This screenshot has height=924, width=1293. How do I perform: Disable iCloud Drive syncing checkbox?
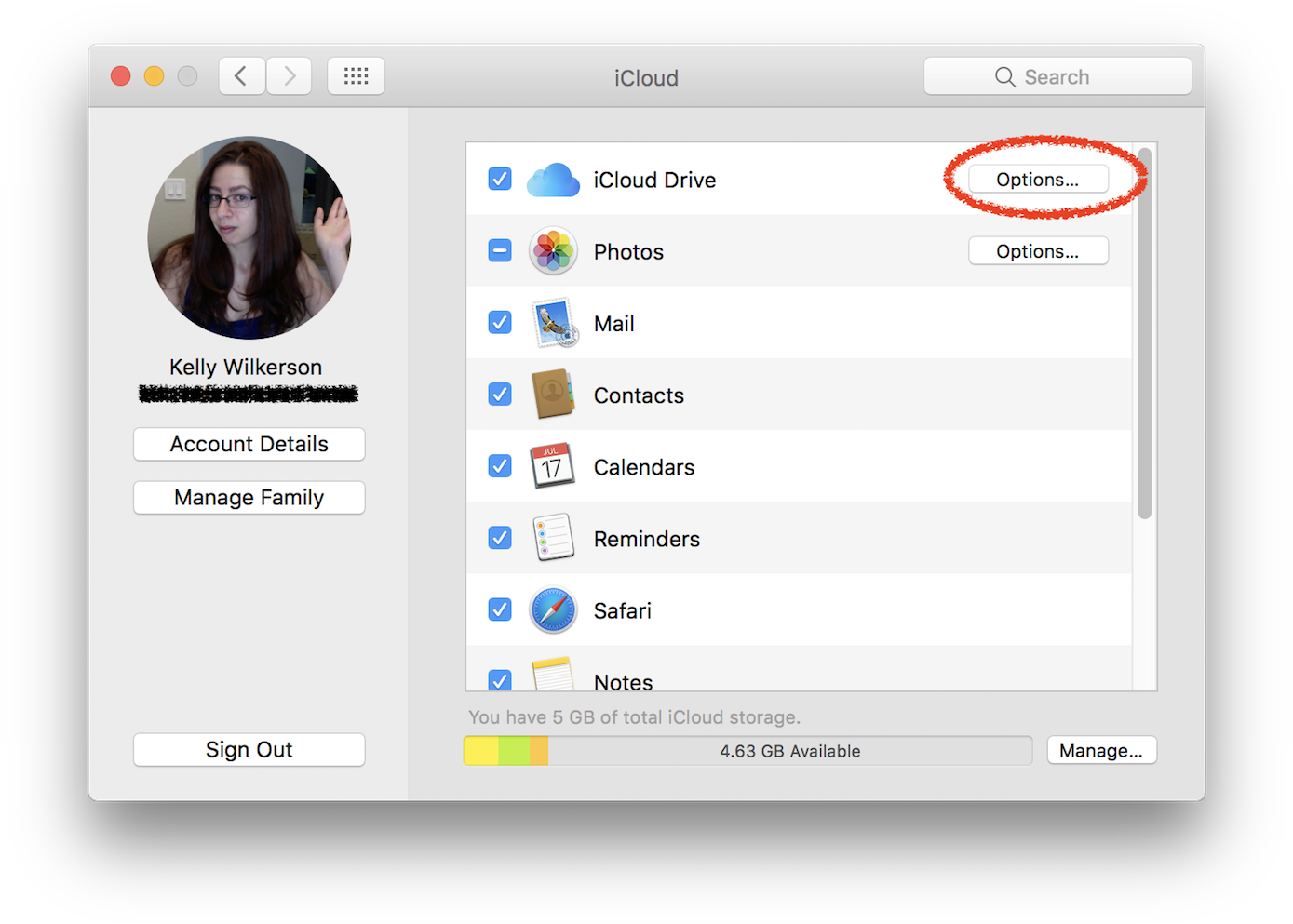click(x=500, y=179)
